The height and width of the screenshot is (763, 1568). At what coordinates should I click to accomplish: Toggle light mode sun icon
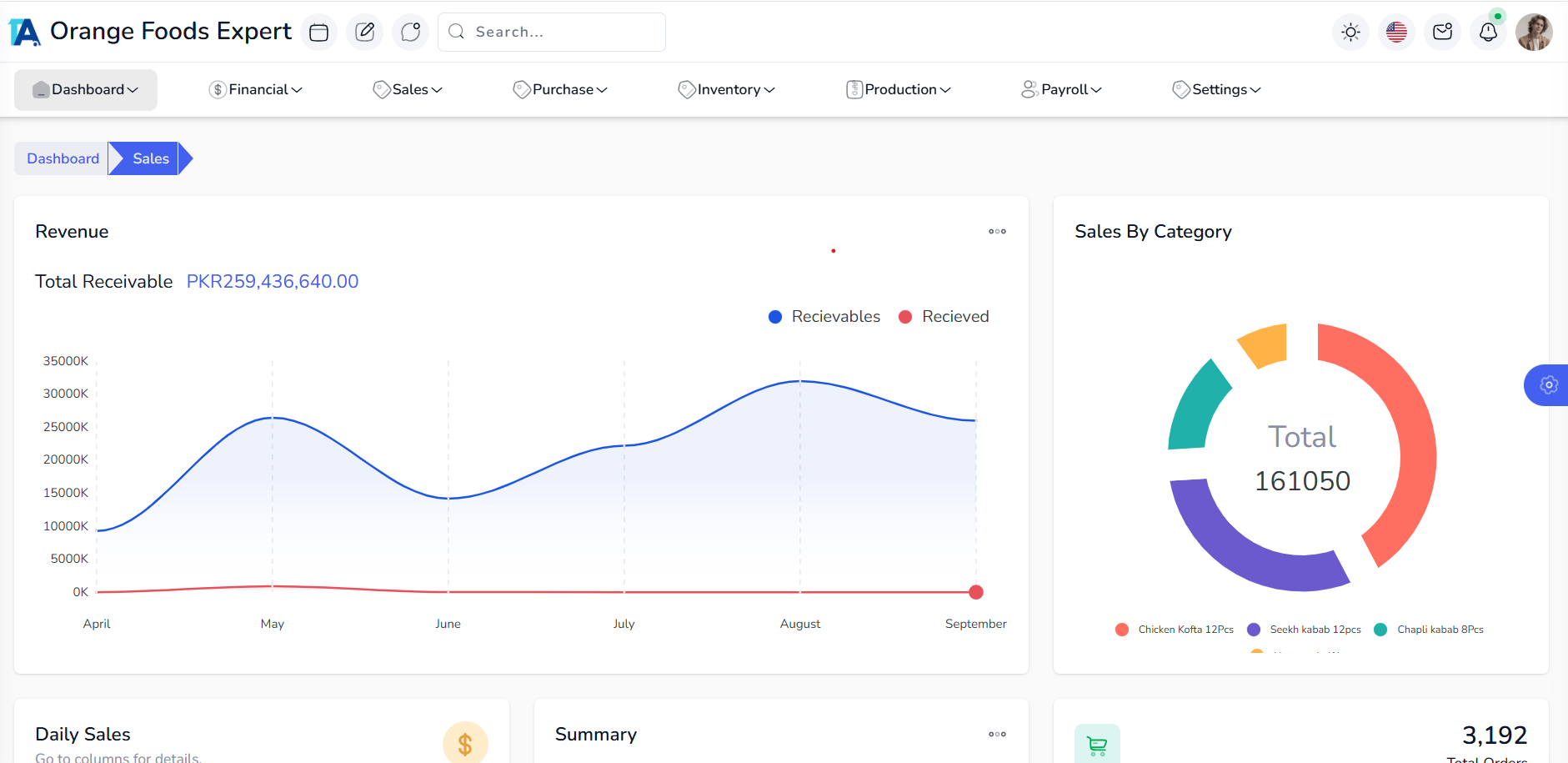(x=1350, y=33)
